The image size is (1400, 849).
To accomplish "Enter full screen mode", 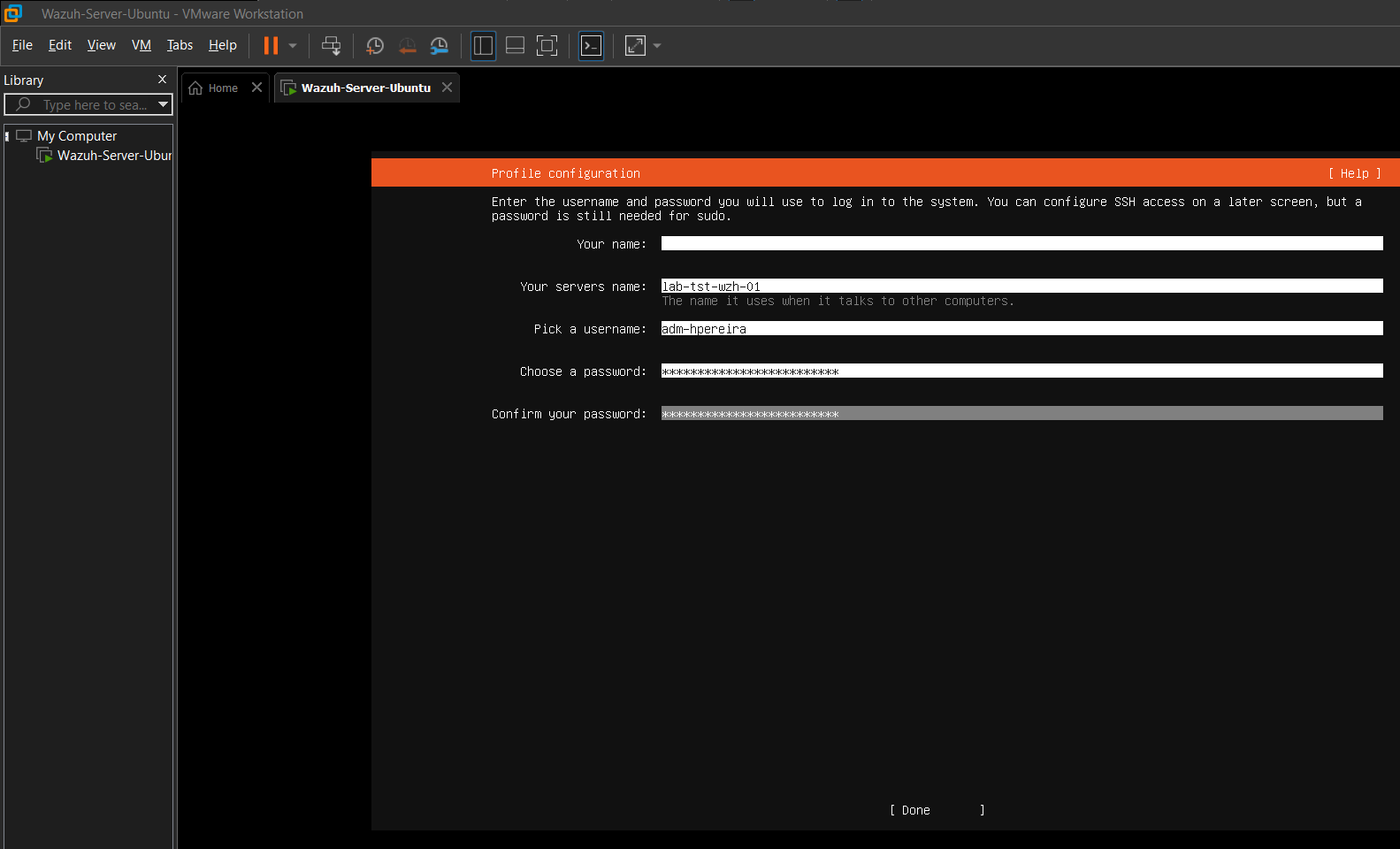I will [x=547, y=45].
